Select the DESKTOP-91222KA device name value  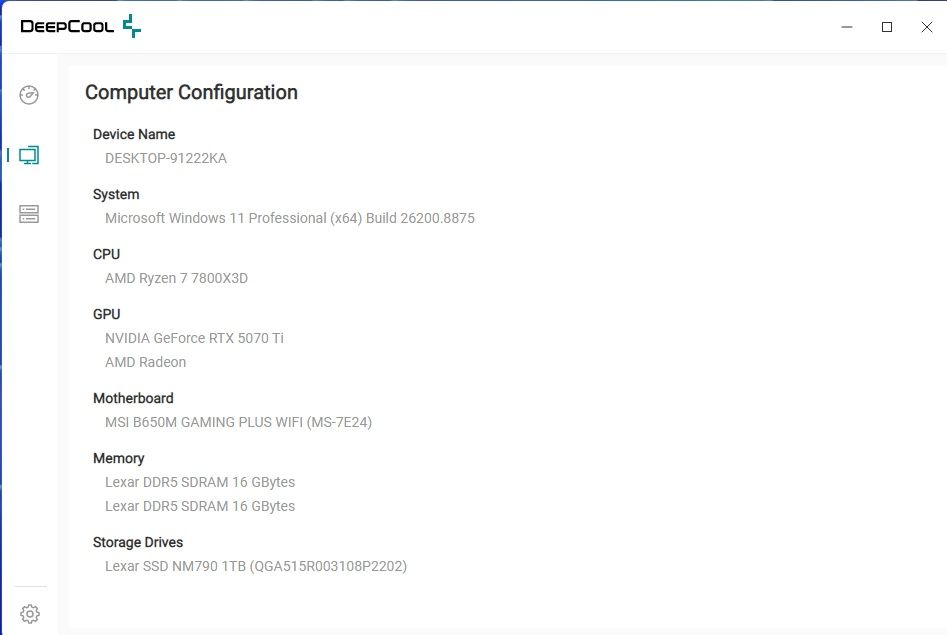(x=166, y=158)
